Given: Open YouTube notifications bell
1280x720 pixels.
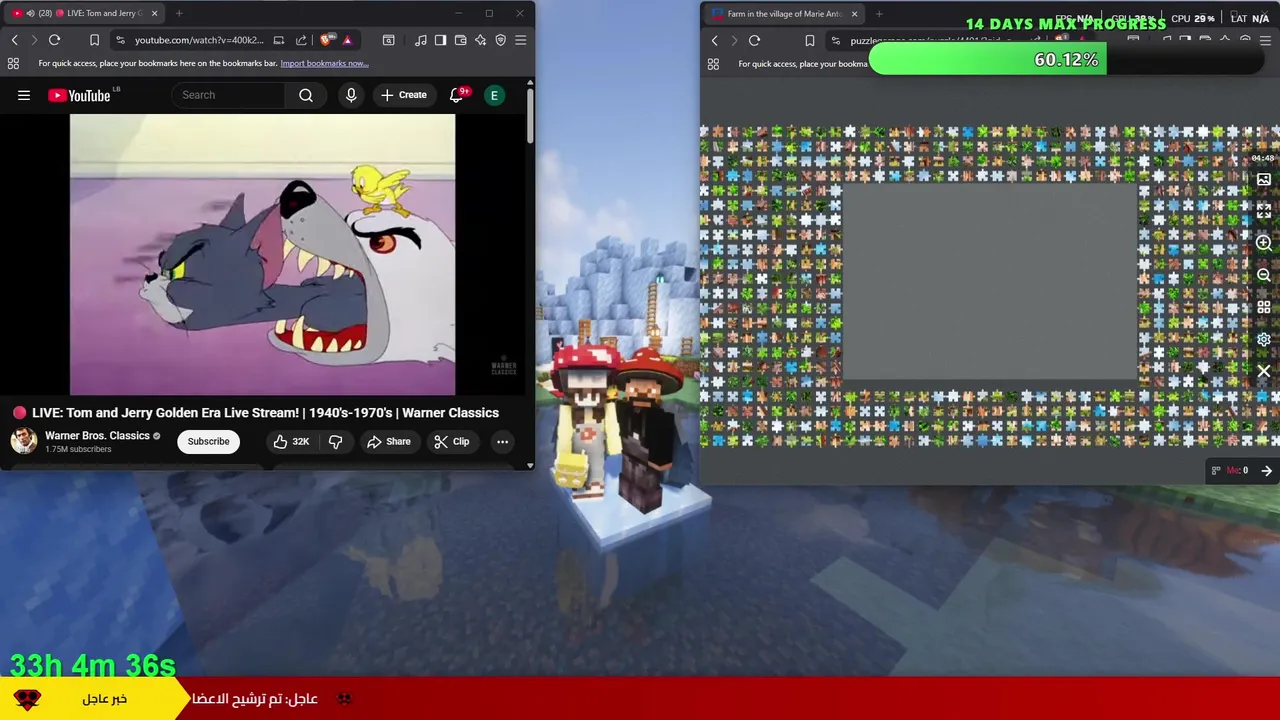Looking at the screenshot, I should pyautogui.click(x=457, y=95).
